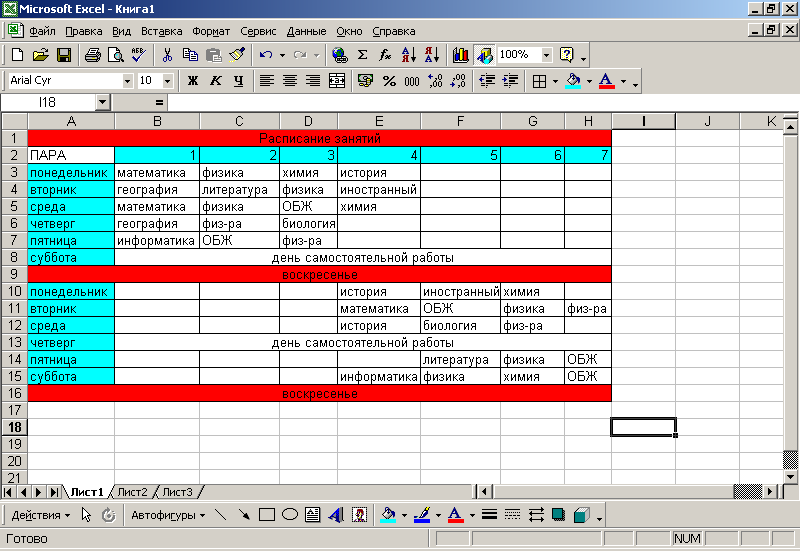Select the Format Painter brush icon
The width and height of the screenshot is (800, 551).
[x=237, y=55]
